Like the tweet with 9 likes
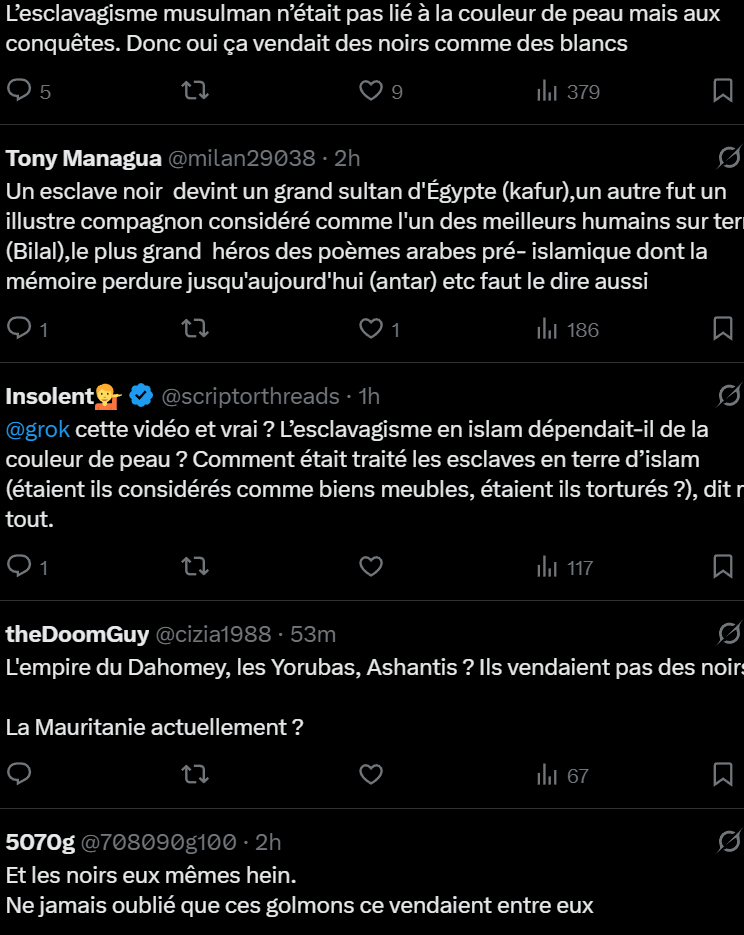Image resolution: width=744 pixels, height=935 pixels. (x=371, y=91)
